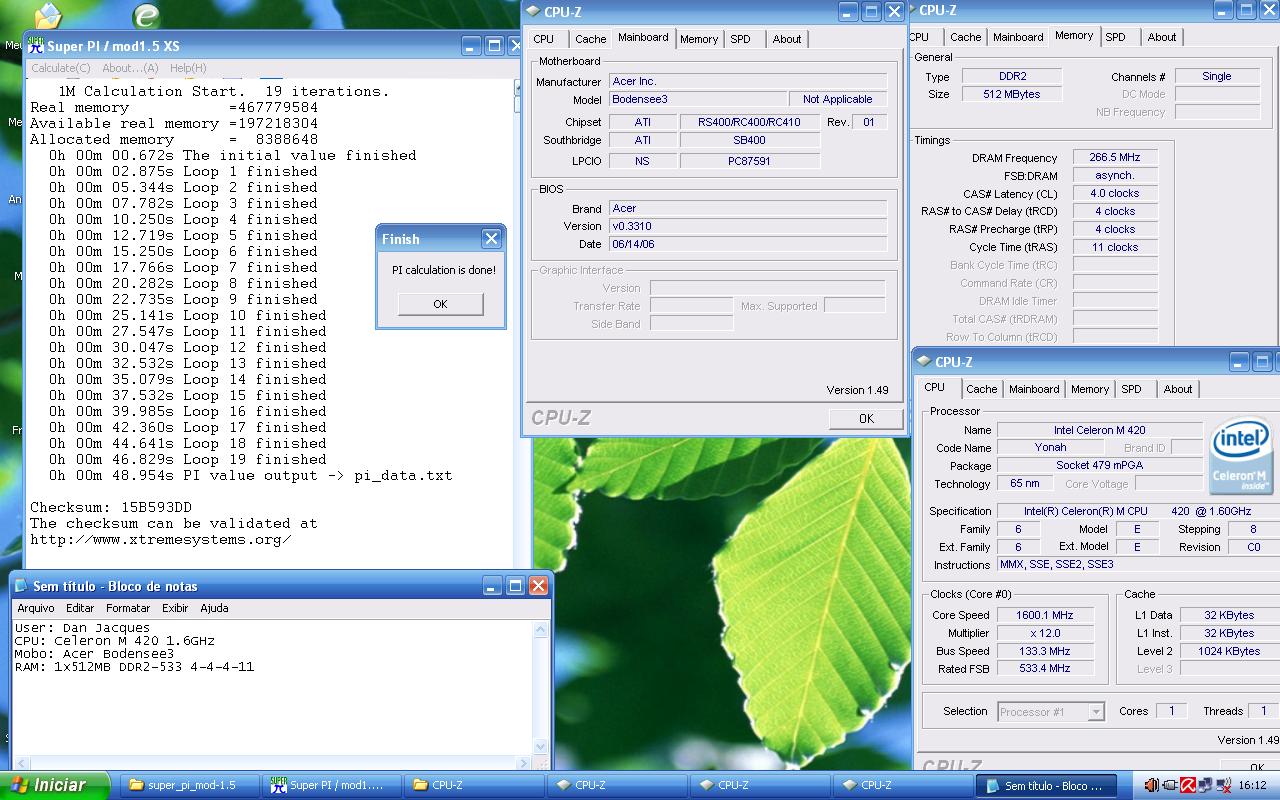Open the Iniciar start button
Image resolution: width=1280 pixels, height=800 pixels.
pyautogui.click(x=55, y=785)
